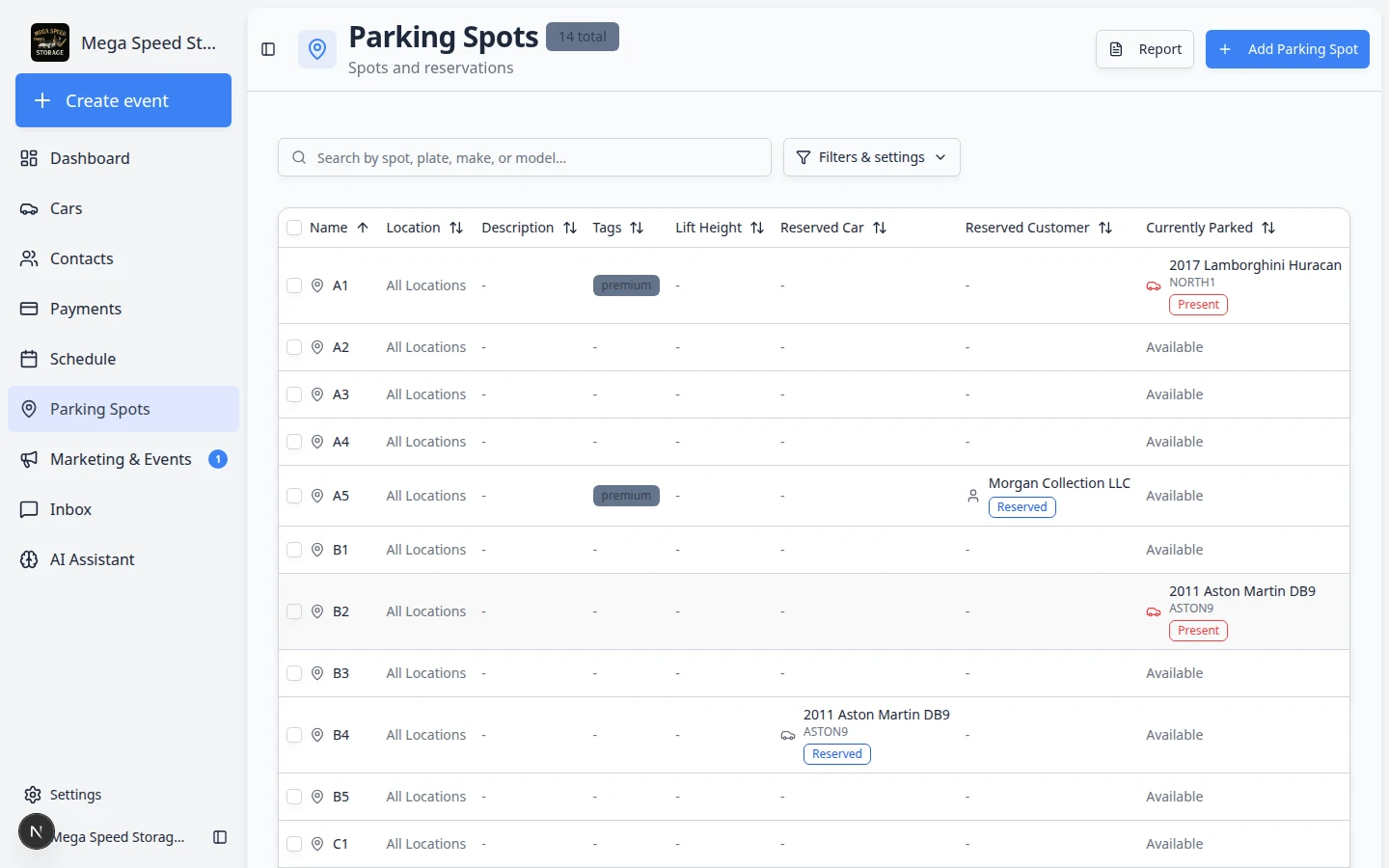Screen dimensions: 1389x868
Task: Select Parking Spots in the sidebar
Action: click(123, 409)
